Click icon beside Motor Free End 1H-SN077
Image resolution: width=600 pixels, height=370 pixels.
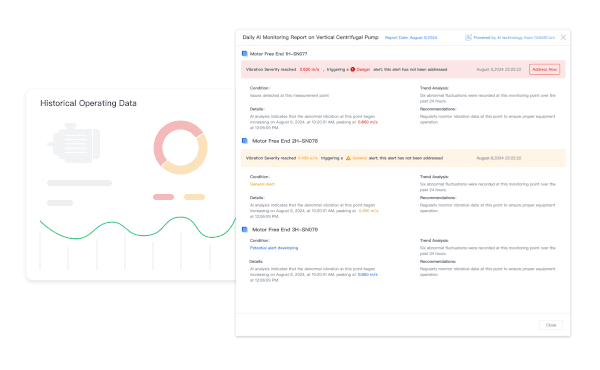point(245,54)
